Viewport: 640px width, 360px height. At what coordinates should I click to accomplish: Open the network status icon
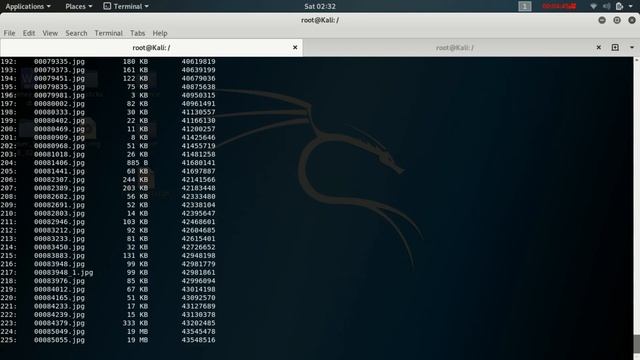click(593, 6)
